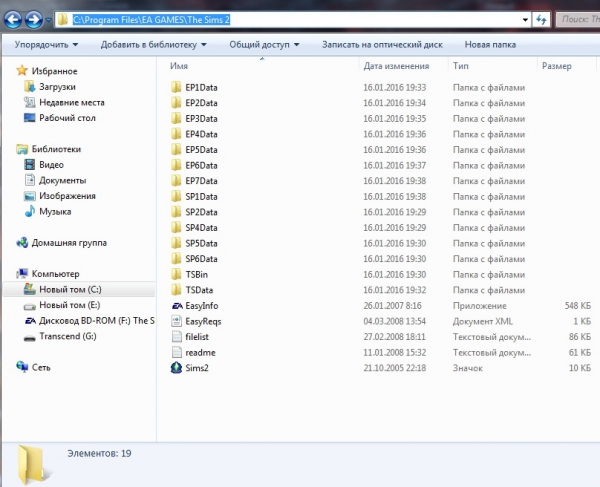Click the Документ XML type cell
The height and width of the screenshot is (487, 600).
483,321
